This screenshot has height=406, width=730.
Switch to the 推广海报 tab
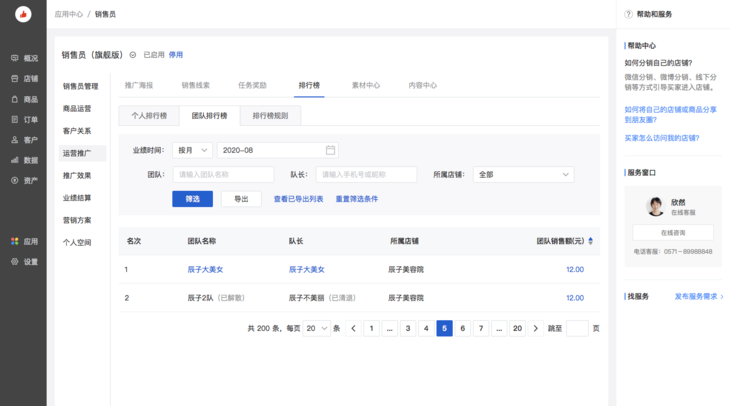pyautogui.click(x=139, y=86)
